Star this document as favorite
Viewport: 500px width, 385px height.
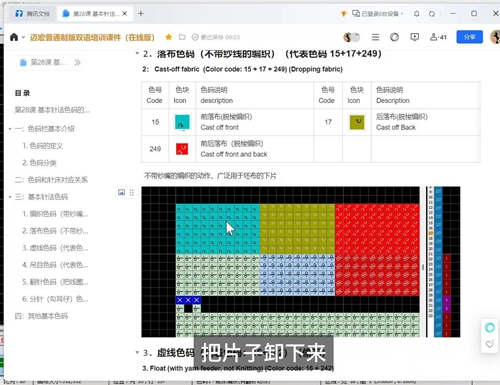click(x=169, y=37)
